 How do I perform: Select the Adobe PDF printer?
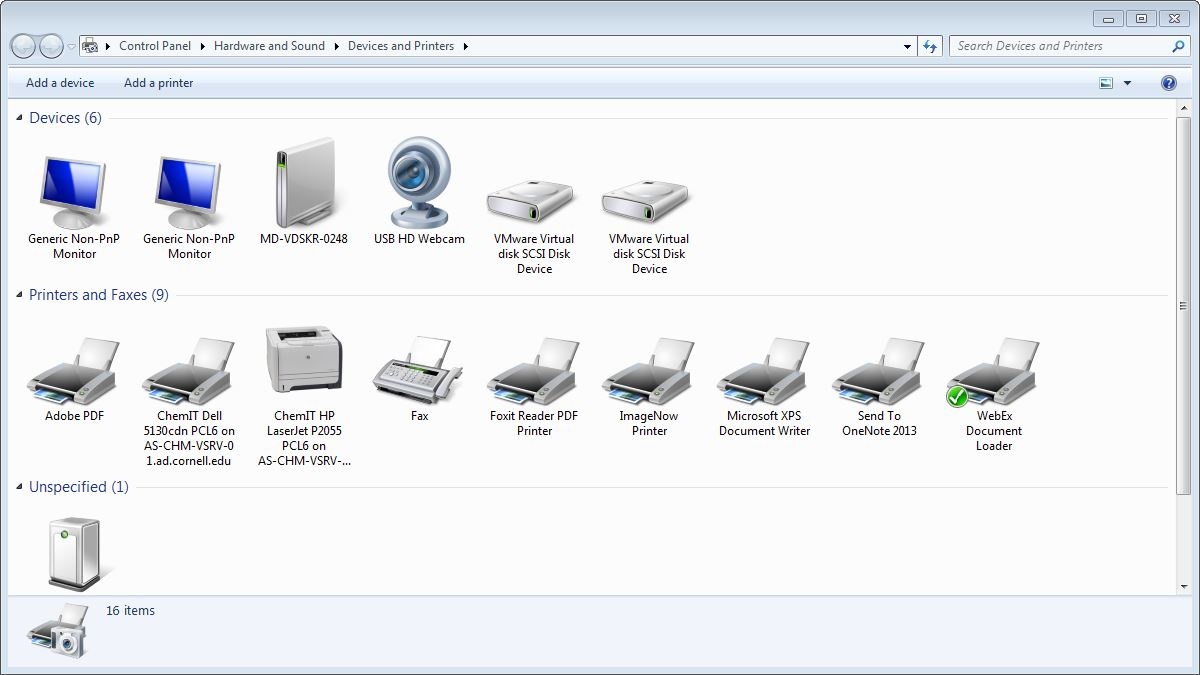[x=74, y=371]
